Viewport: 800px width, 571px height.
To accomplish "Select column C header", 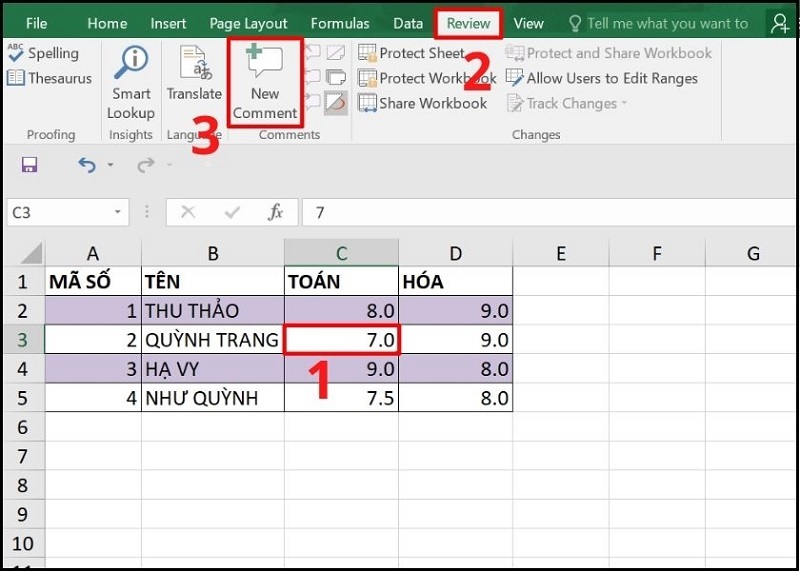I will 341,254.
